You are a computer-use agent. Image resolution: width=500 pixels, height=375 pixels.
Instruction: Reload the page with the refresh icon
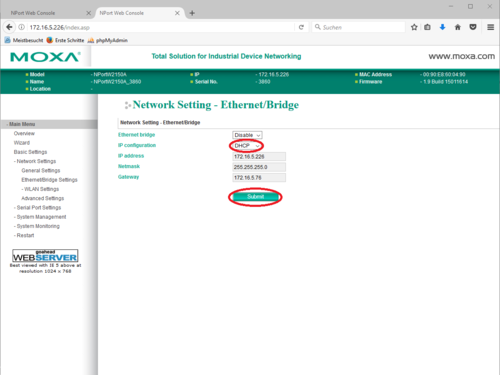pyautogui.click(x=301, y=27)
